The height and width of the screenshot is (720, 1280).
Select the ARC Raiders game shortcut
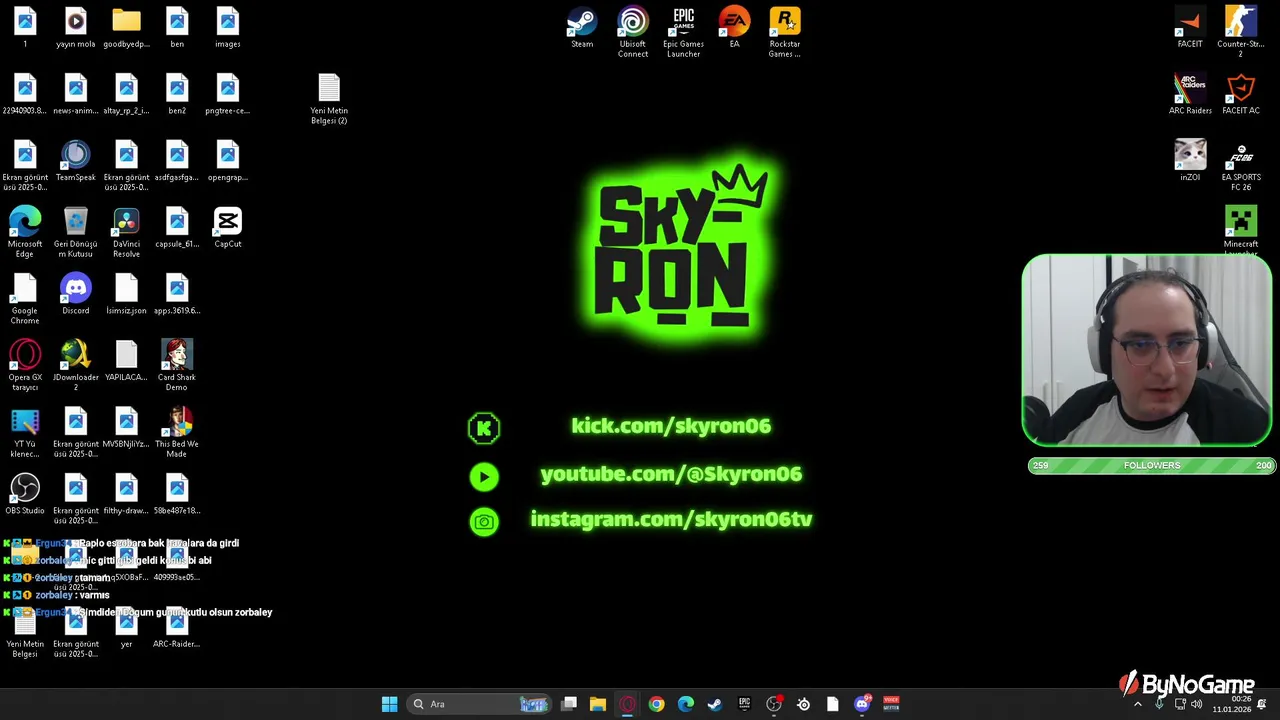click(x=1190, y=95)
